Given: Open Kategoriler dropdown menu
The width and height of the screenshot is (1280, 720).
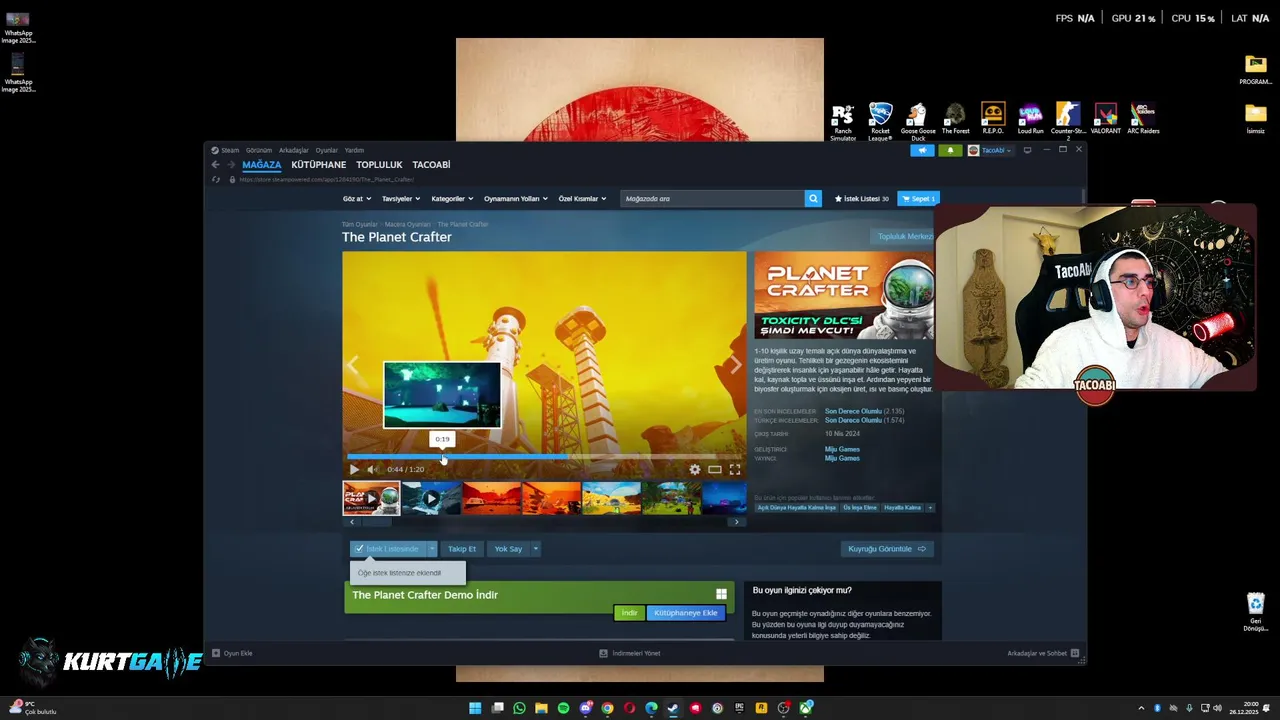Looking at the screenshot, I should pyautogui.click(x=452, y=198).
